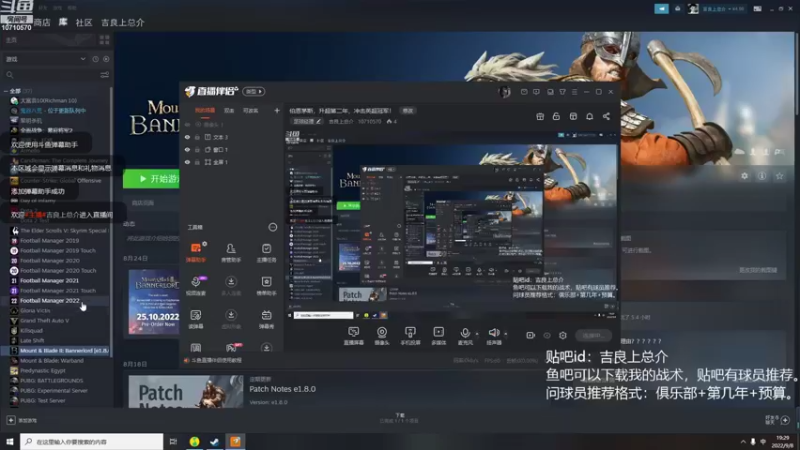The width and height of the screenshot is (800, 450).
Task: Add the camera source (摄像头)
Action: [x=382, y=336]
